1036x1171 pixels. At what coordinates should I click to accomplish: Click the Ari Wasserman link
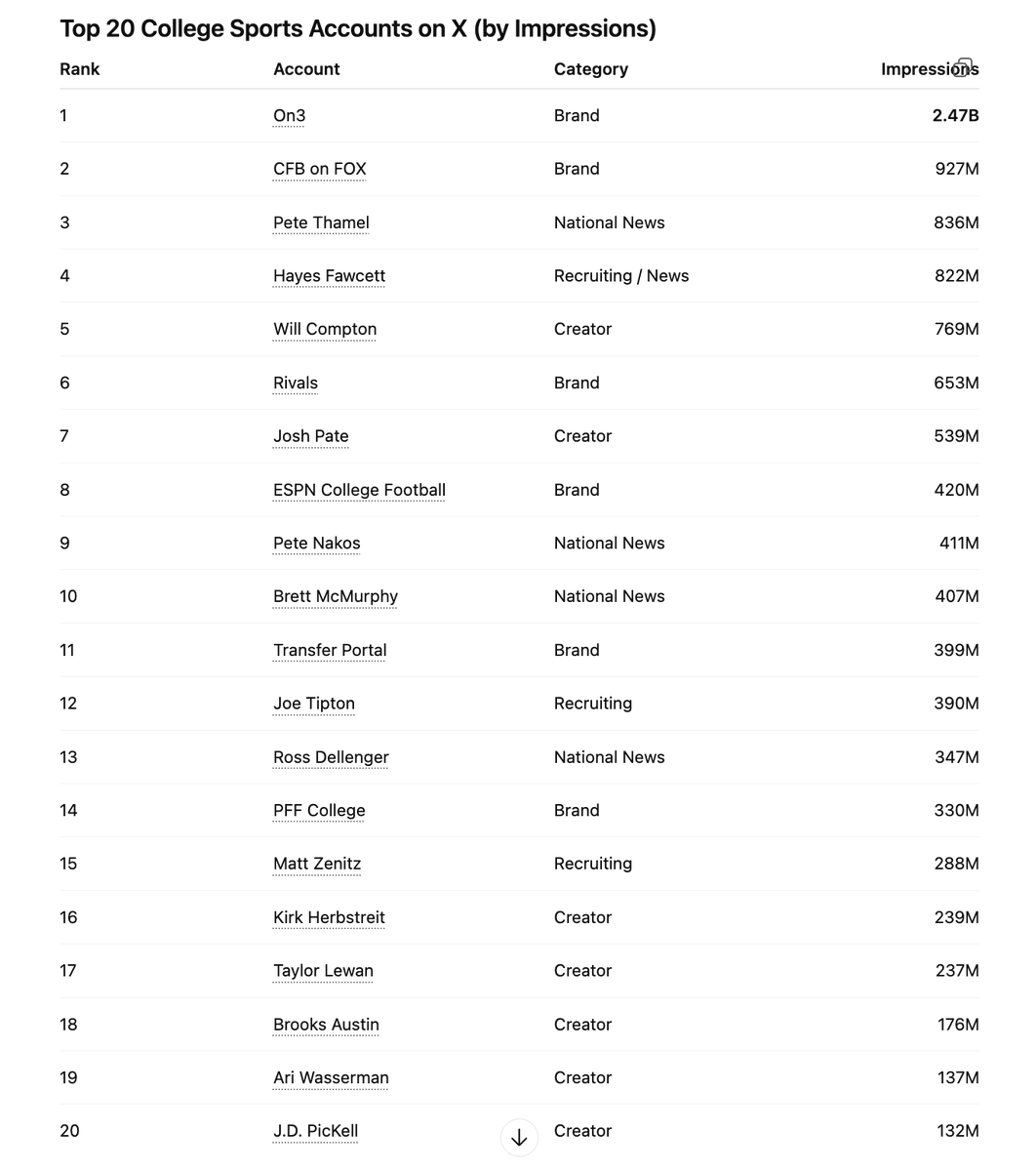331,1078
